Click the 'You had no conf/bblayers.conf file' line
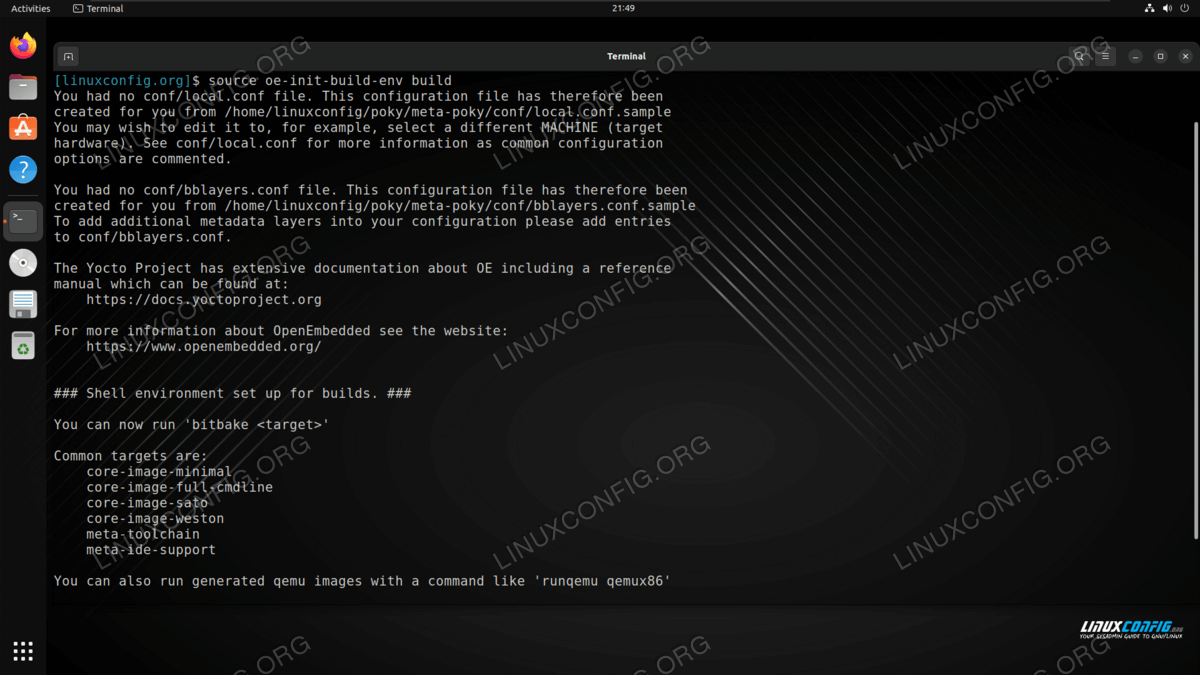The height and width of the screenshot is (675, 1200). [x=371, y=190]
